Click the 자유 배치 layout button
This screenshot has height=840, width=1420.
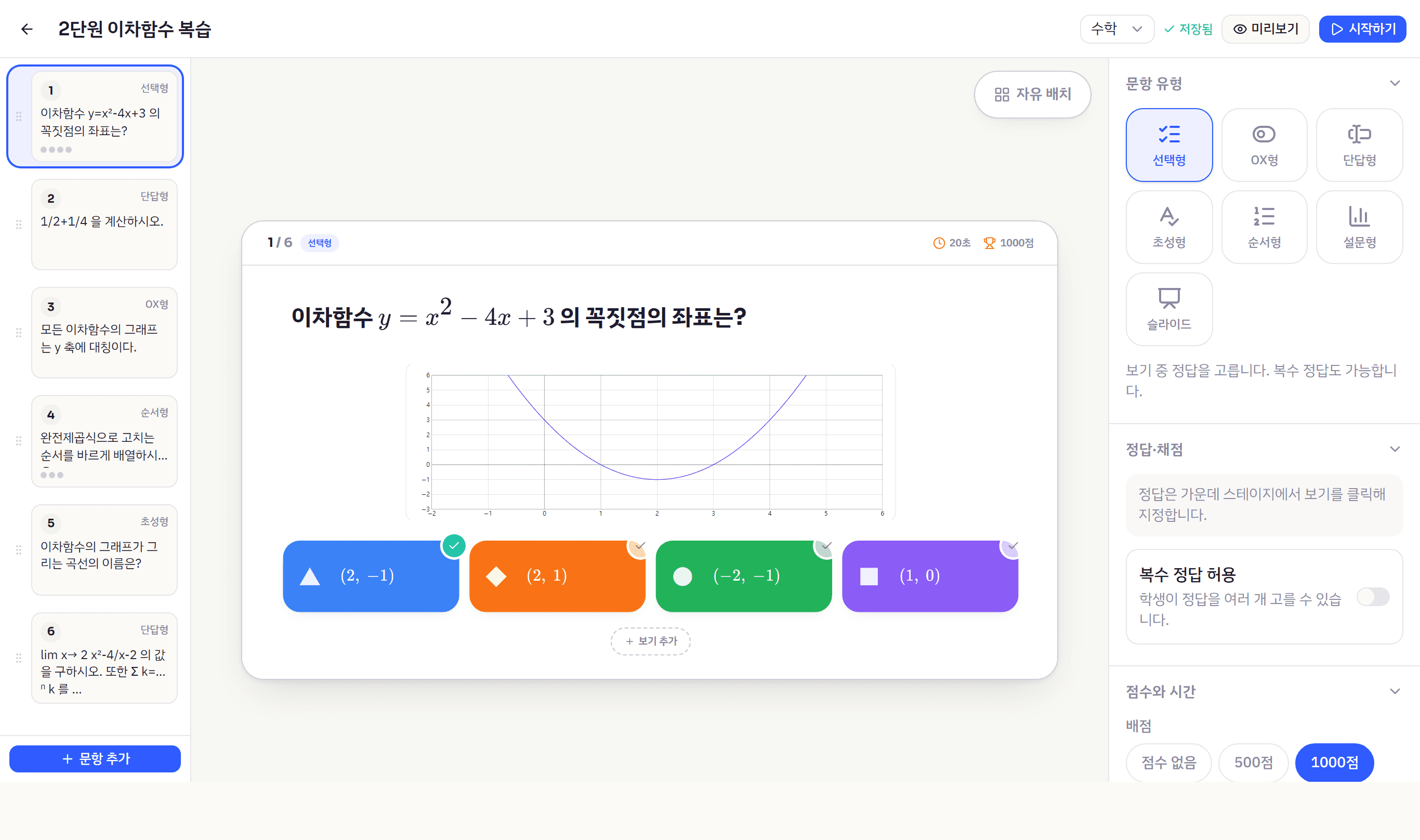pos(1032,94)
